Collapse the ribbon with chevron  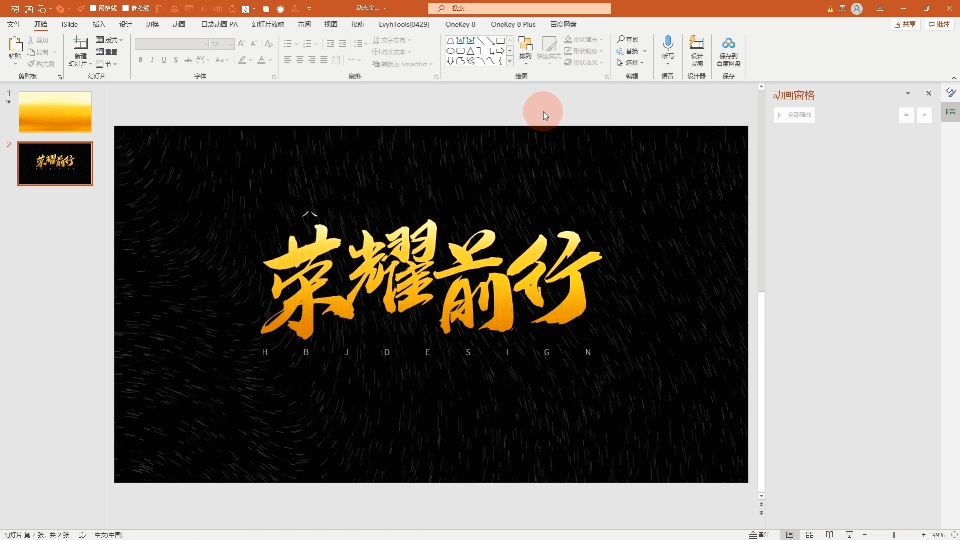[953, 77]
